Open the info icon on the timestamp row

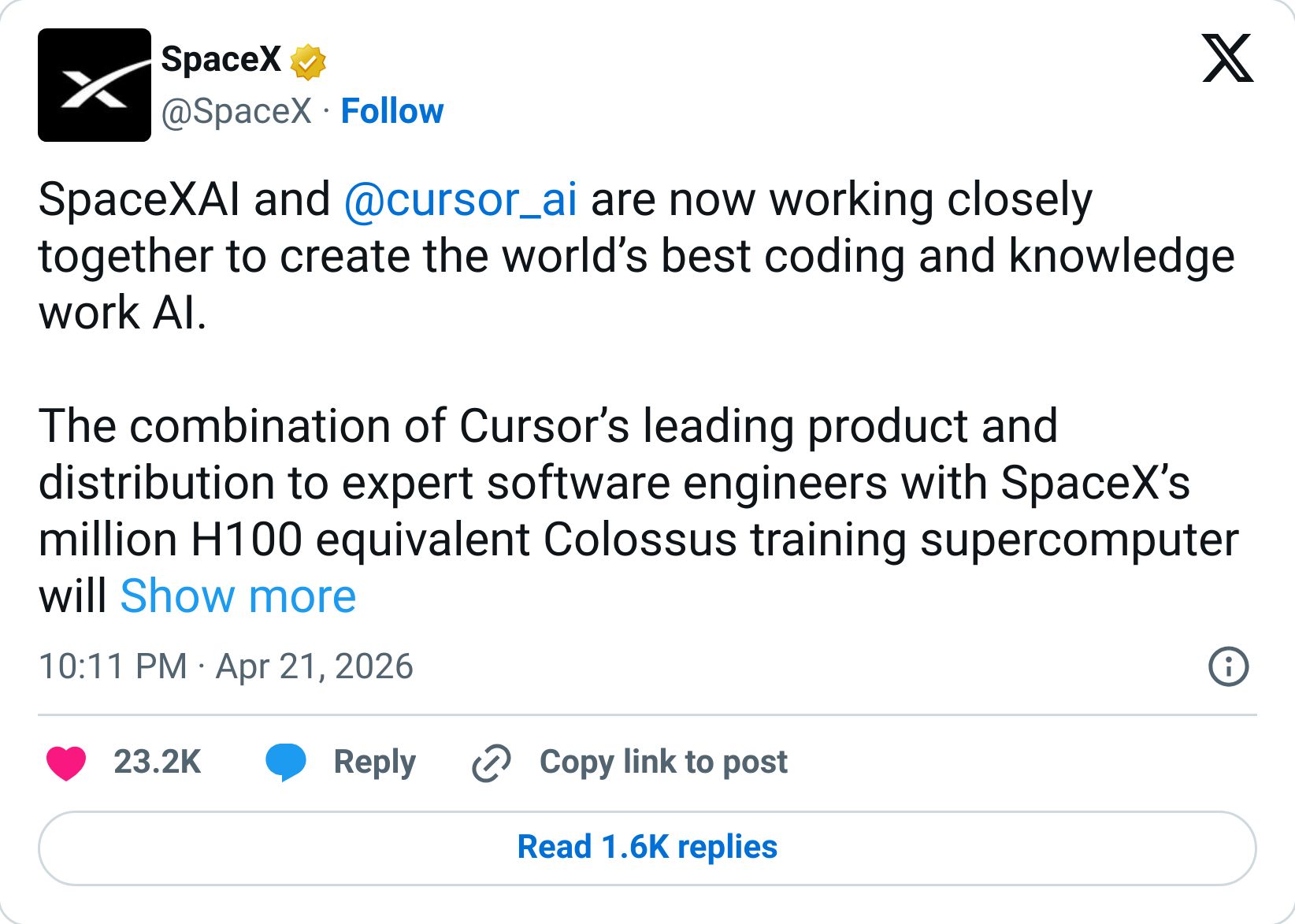click(x=1229, y=666)
